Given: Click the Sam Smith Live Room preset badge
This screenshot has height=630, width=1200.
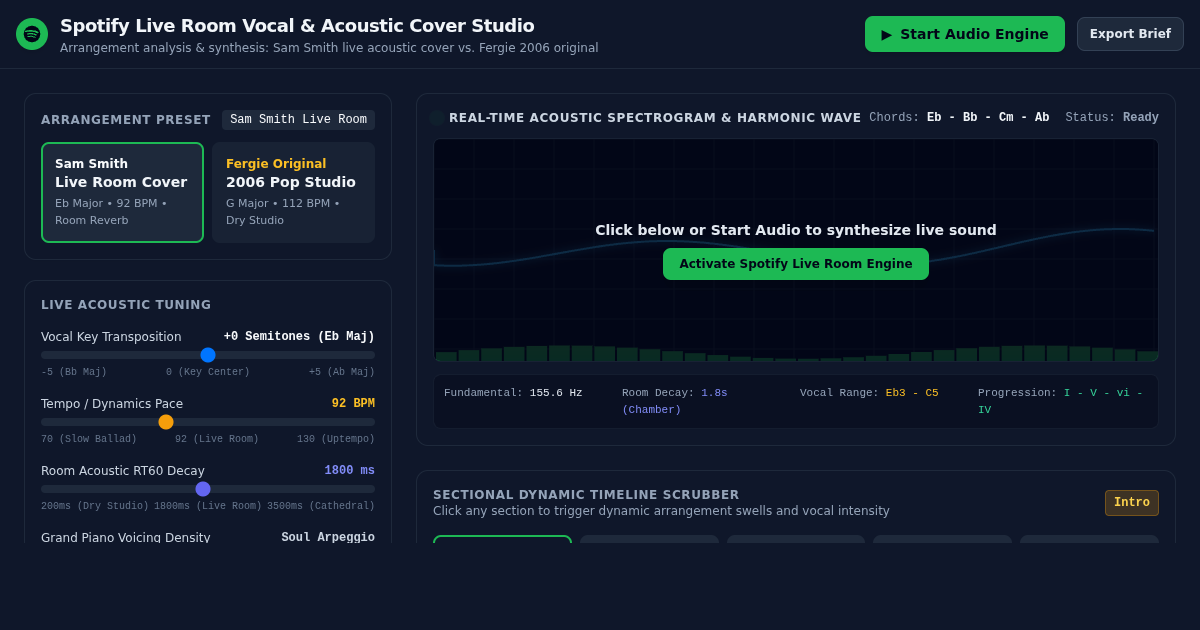Looking at the screenshot, I should click(298, 120).
